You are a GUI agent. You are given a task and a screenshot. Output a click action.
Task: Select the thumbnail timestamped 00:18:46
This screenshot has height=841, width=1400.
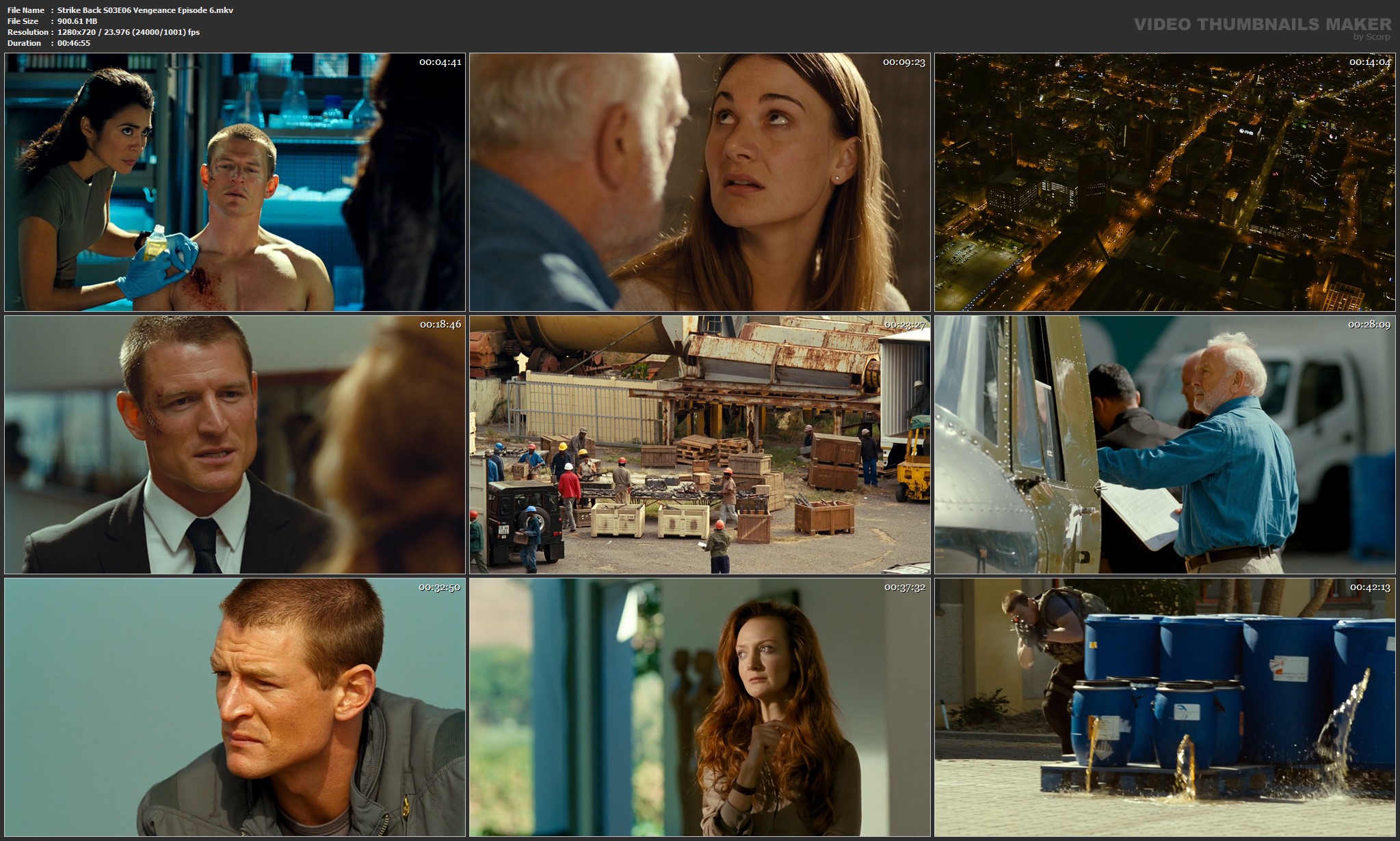(x=235, y=444)
